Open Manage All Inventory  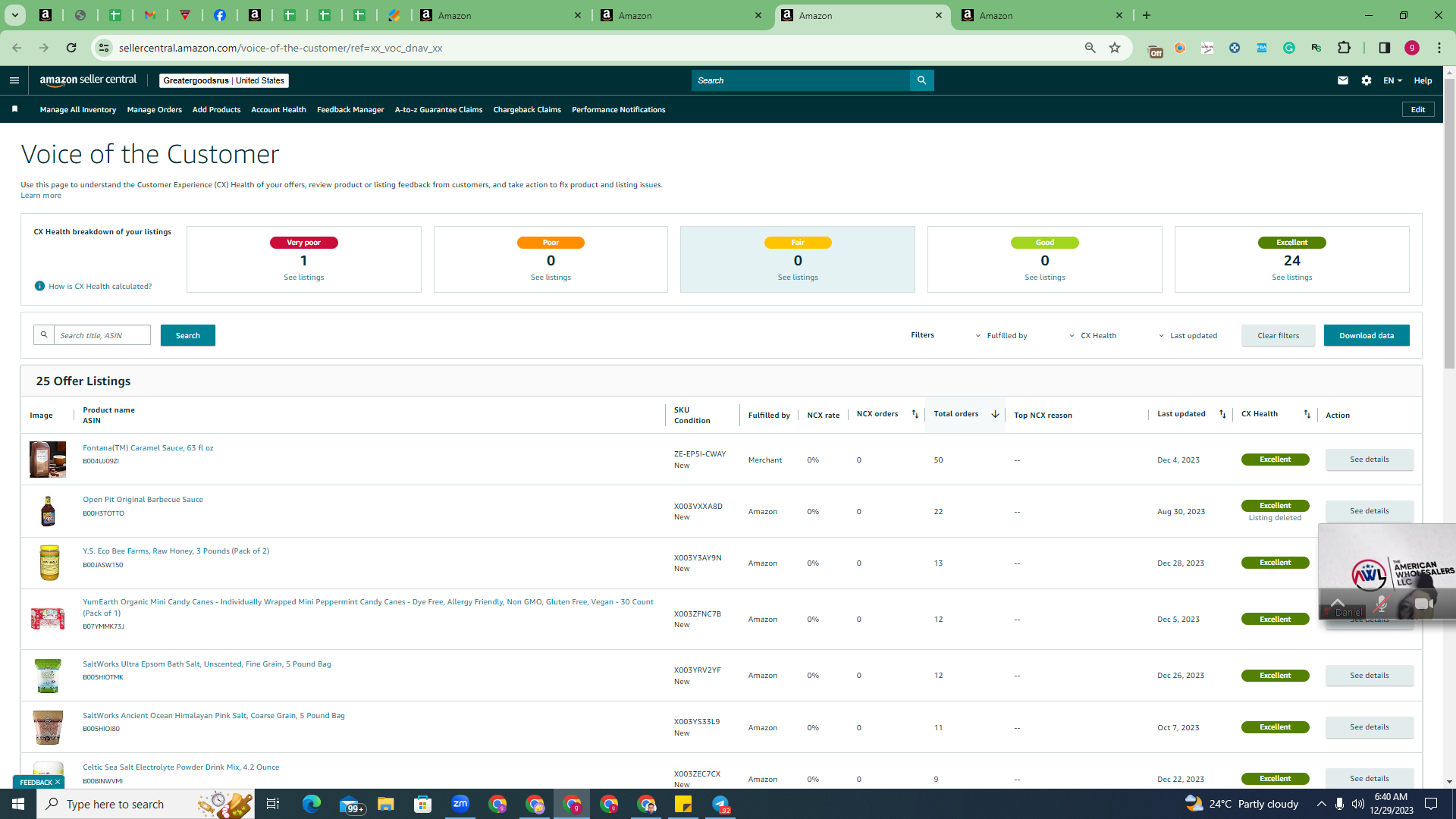coord(78,109)
